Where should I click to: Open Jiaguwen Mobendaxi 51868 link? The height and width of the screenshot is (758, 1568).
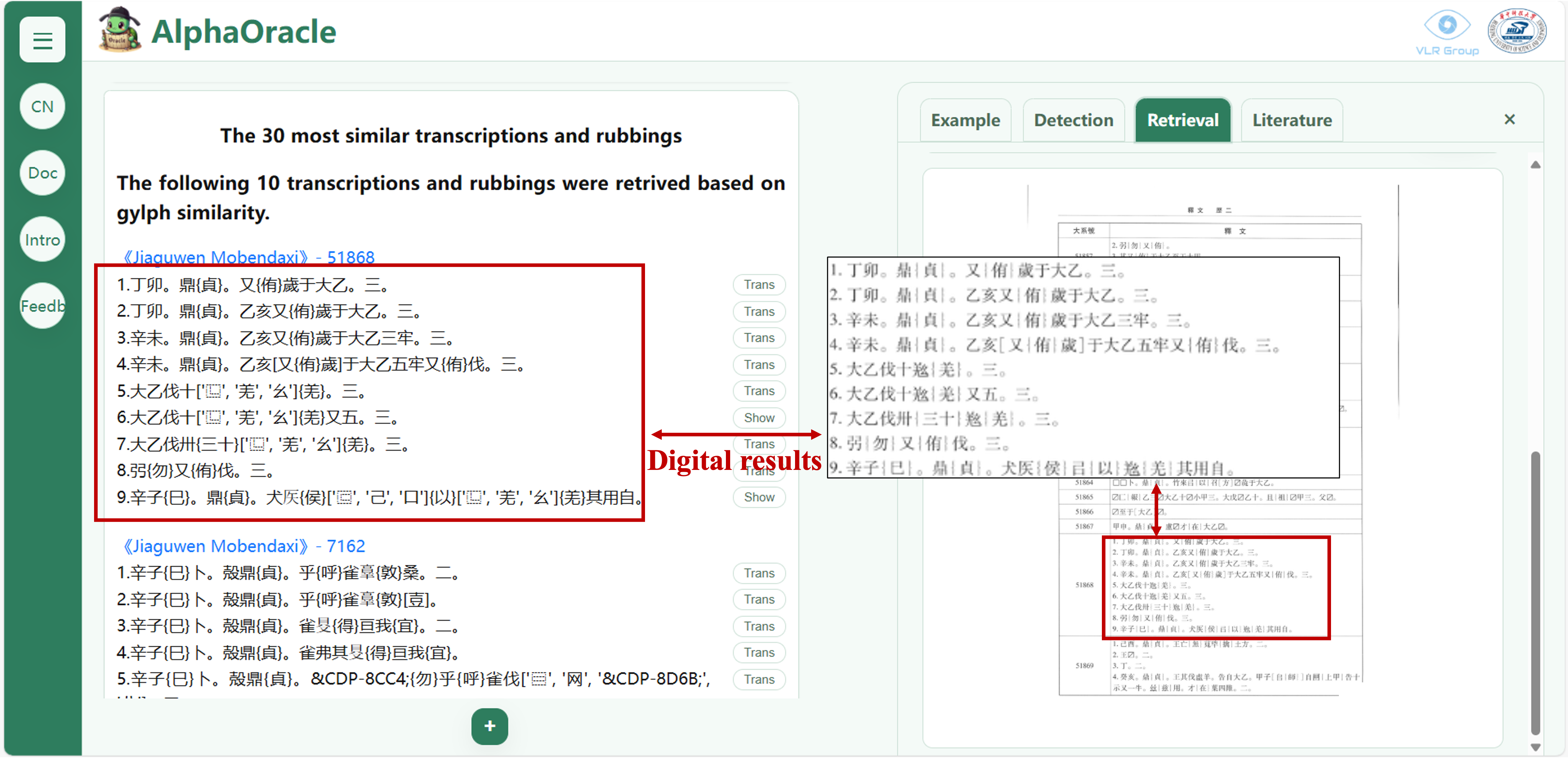[x=248, y=257]
